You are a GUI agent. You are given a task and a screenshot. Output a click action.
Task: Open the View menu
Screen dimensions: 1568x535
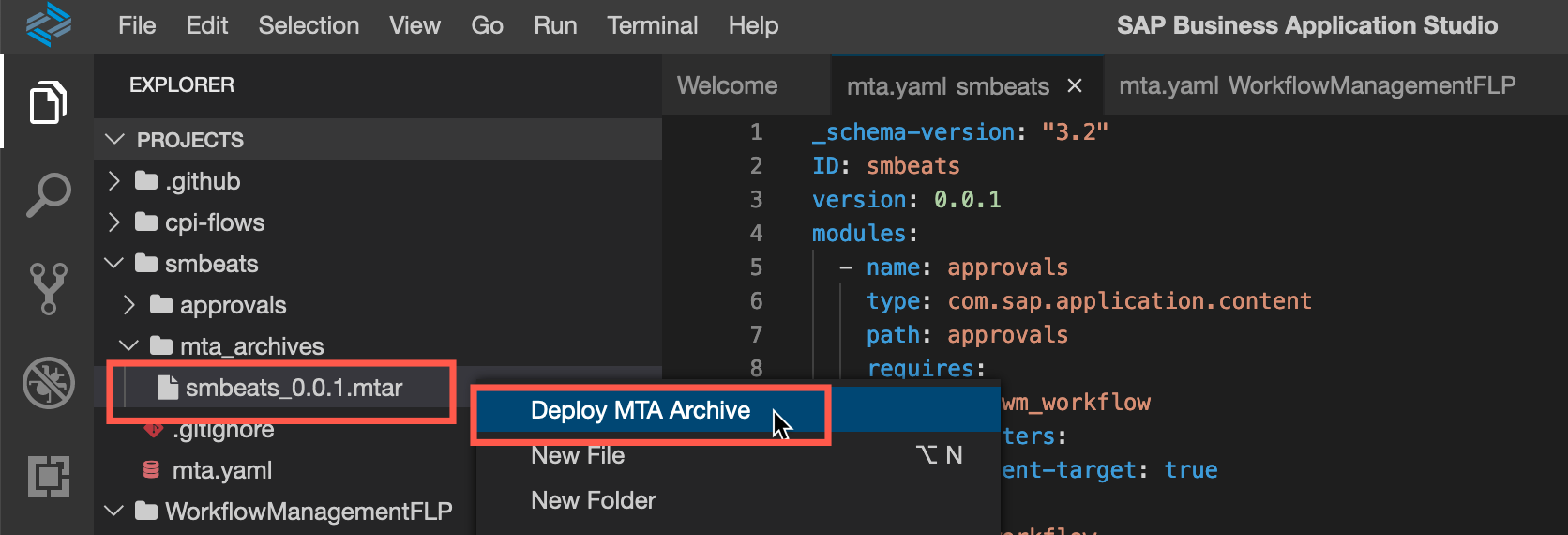click(x=415, y=25)
